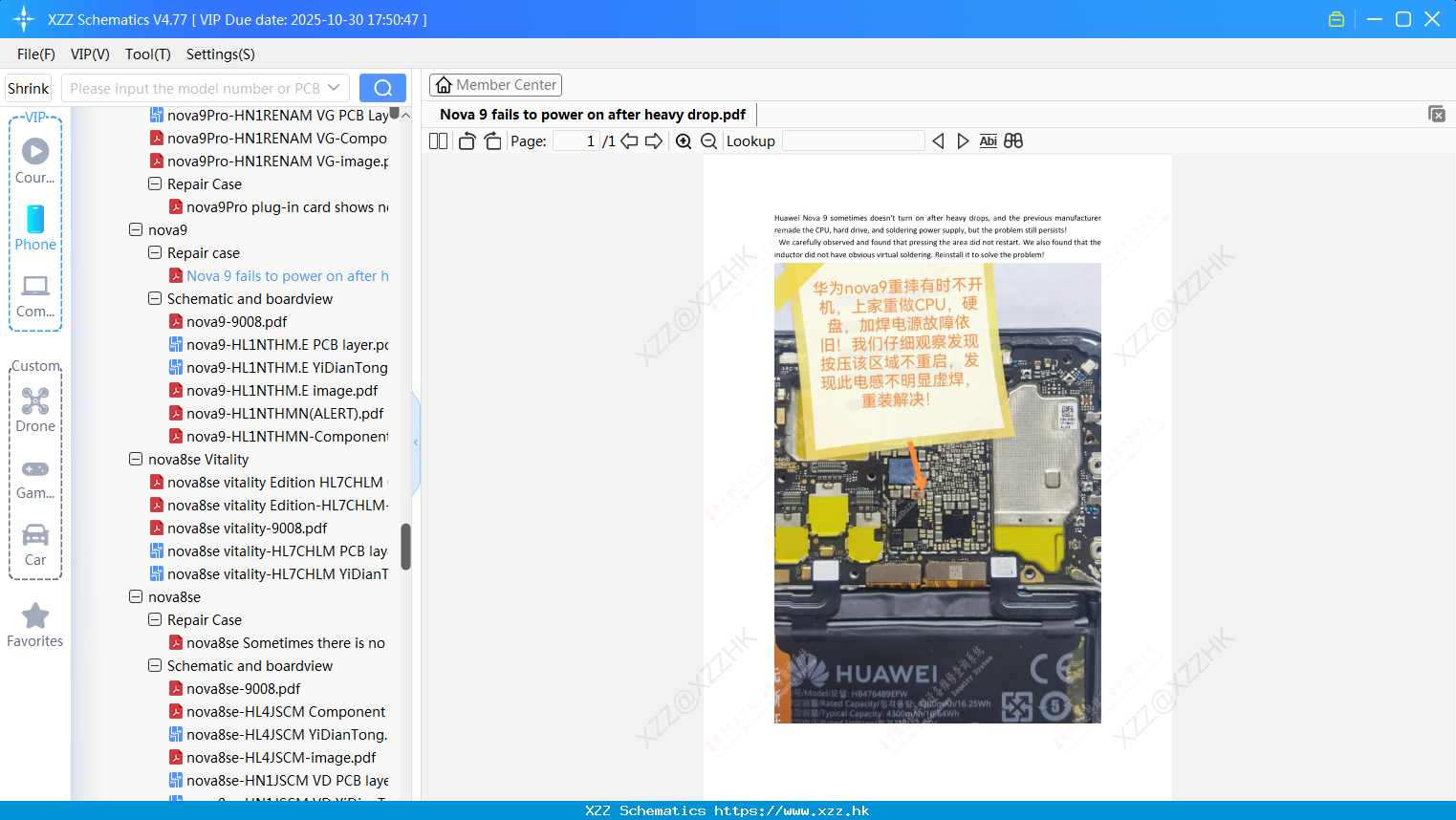Click the binoculars search icon
1456x820 pixels.
coord(1013,141)
